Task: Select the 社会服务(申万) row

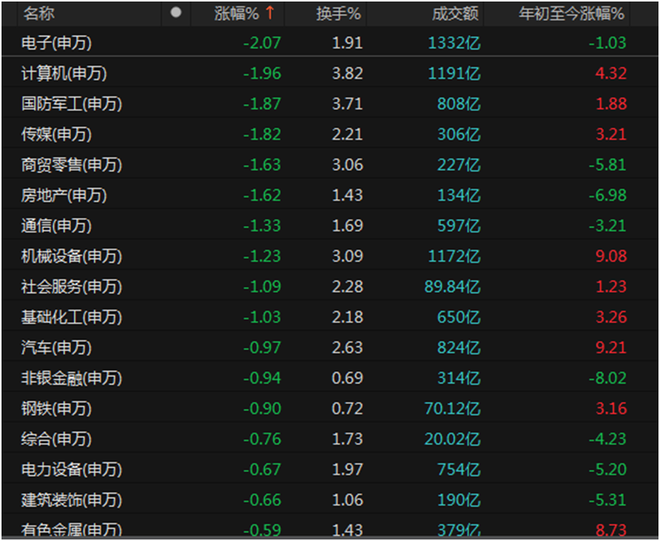Action: click(330, 287)
